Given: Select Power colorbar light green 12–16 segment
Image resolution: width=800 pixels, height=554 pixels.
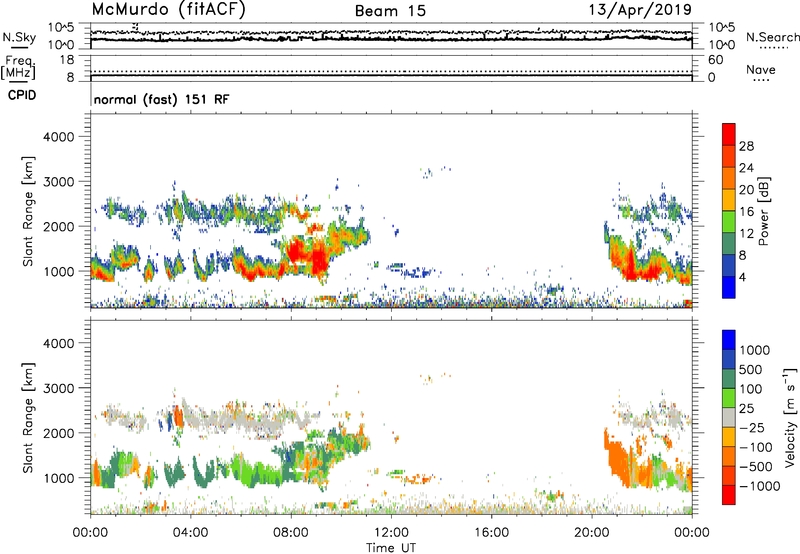Looking at the screenshot, I should coord(729,221).
